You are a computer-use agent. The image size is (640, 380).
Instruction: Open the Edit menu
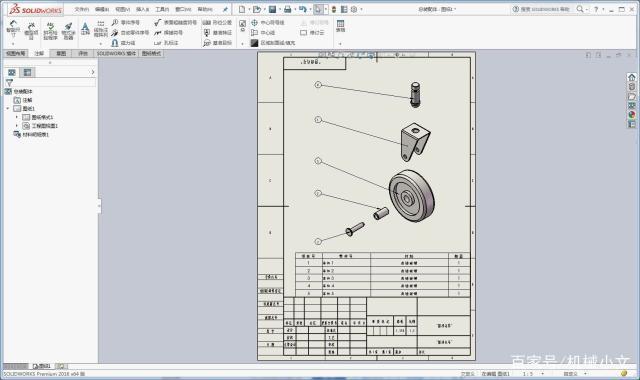click(102, 9)
